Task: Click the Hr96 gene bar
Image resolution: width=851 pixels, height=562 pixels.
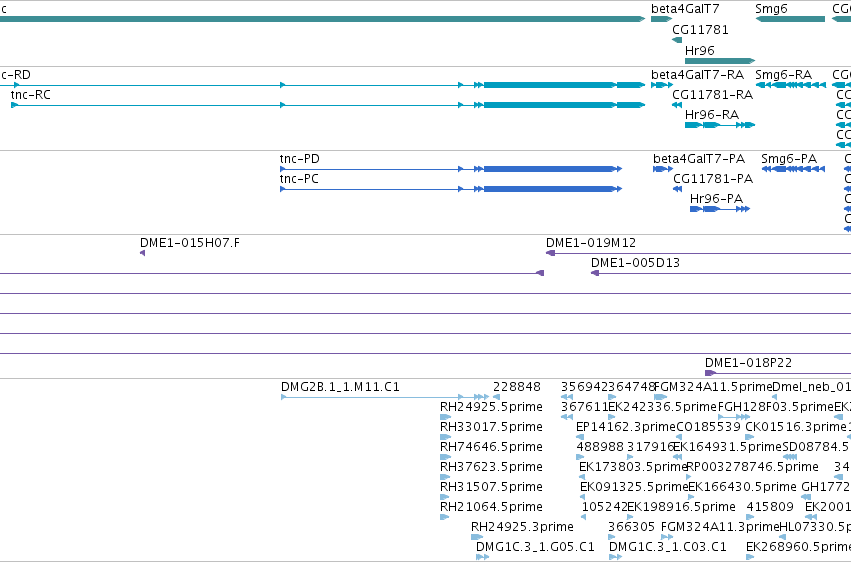Action: 720,61
